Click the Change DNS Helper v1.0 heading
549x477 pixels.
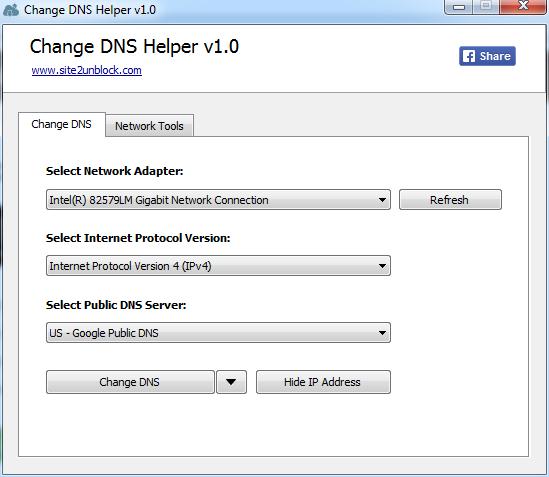(x=134, y=47)
